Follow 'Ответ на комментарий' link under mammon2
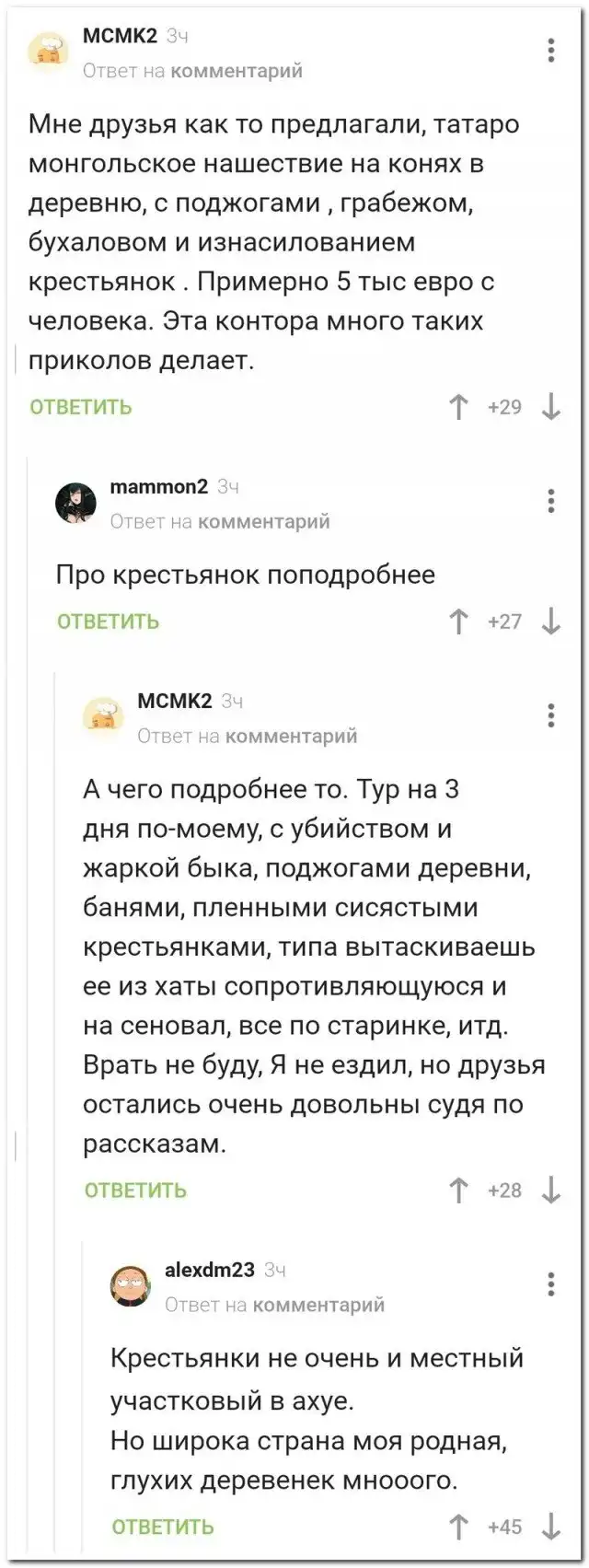Viewport: 589px width, 1568px height. 220,522
